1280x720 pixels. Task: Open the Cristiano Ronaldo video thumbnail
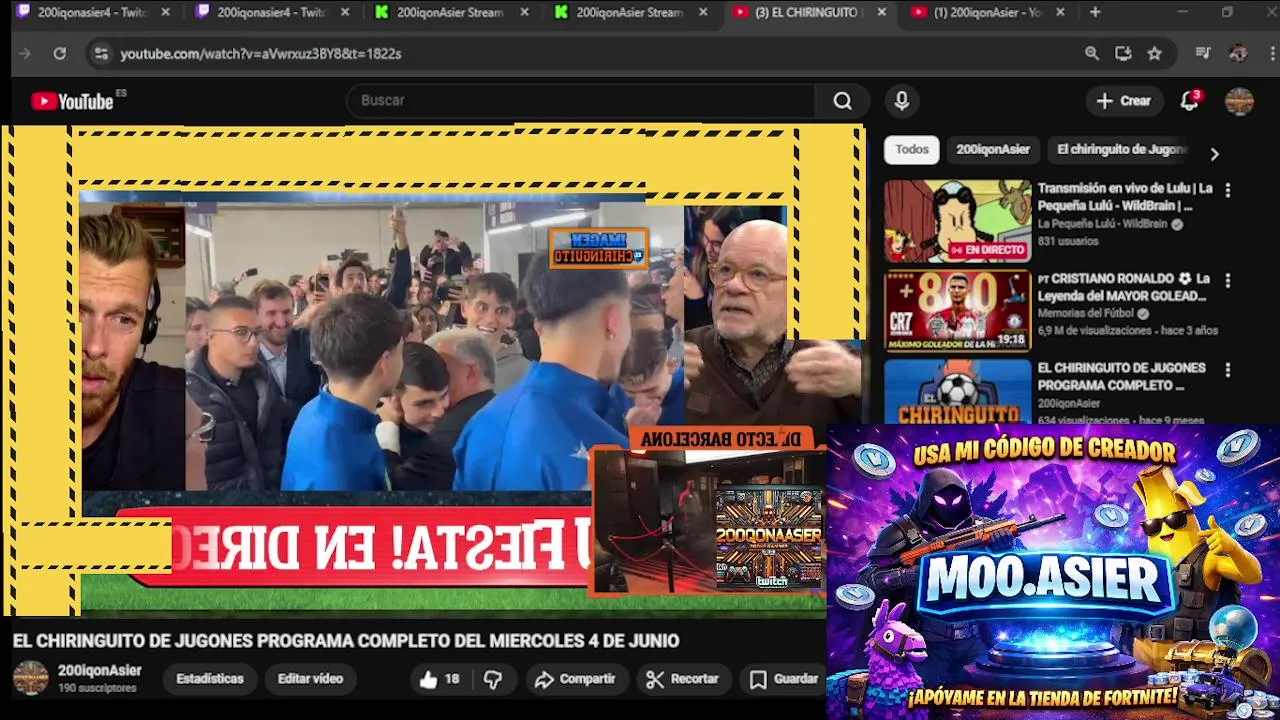(957, 311)
